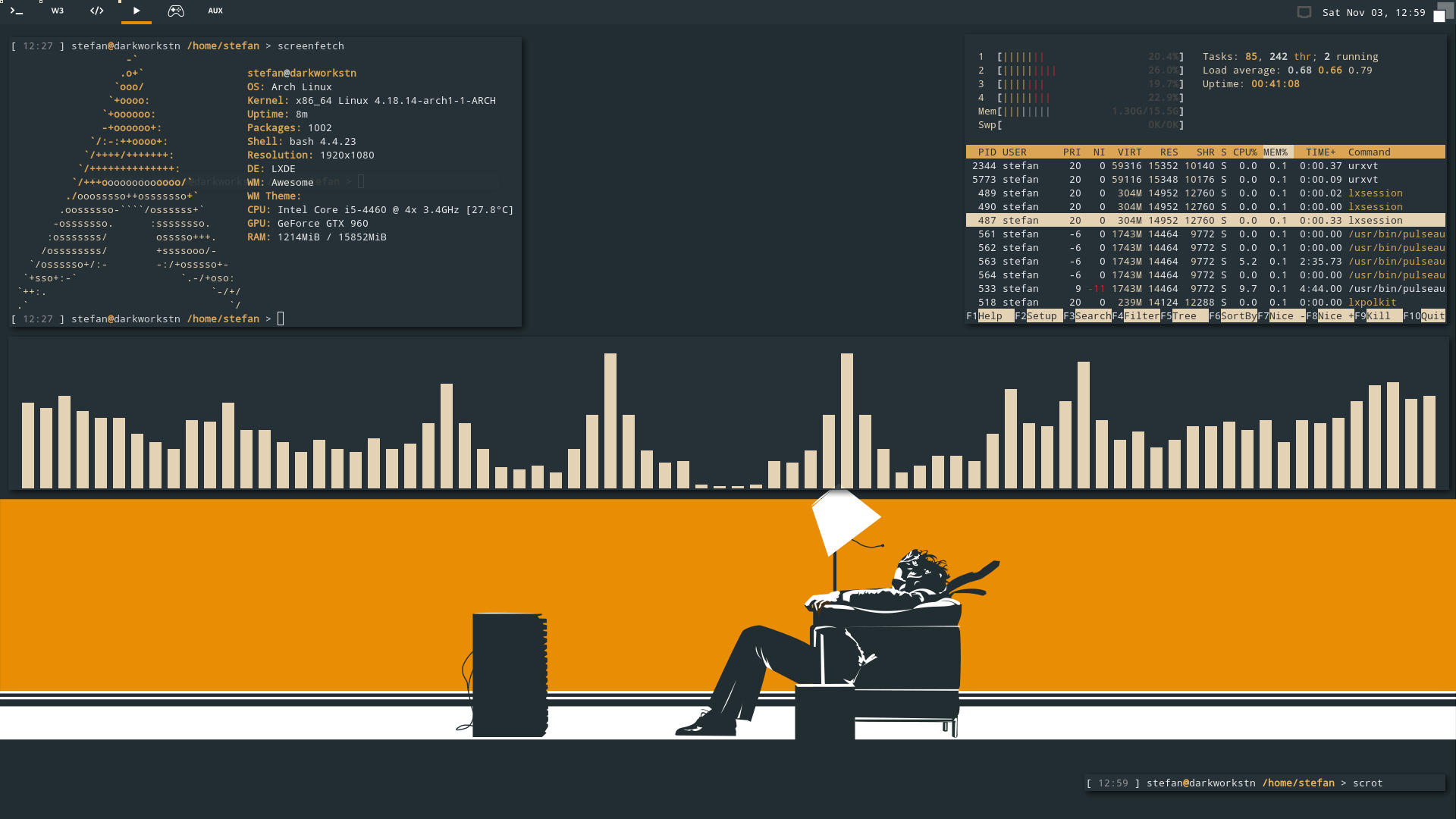Select the lxpolkit process with PID 518

(1206, 303)
